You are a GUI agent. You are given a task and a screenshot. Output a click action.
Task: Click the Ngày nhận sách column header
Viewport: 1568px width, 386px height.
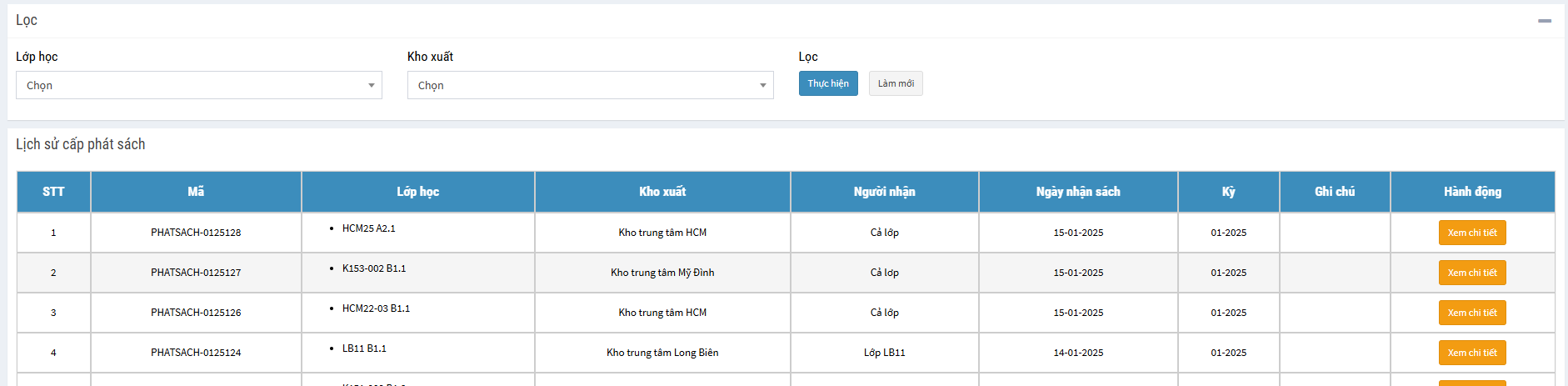click(1078, 192)
